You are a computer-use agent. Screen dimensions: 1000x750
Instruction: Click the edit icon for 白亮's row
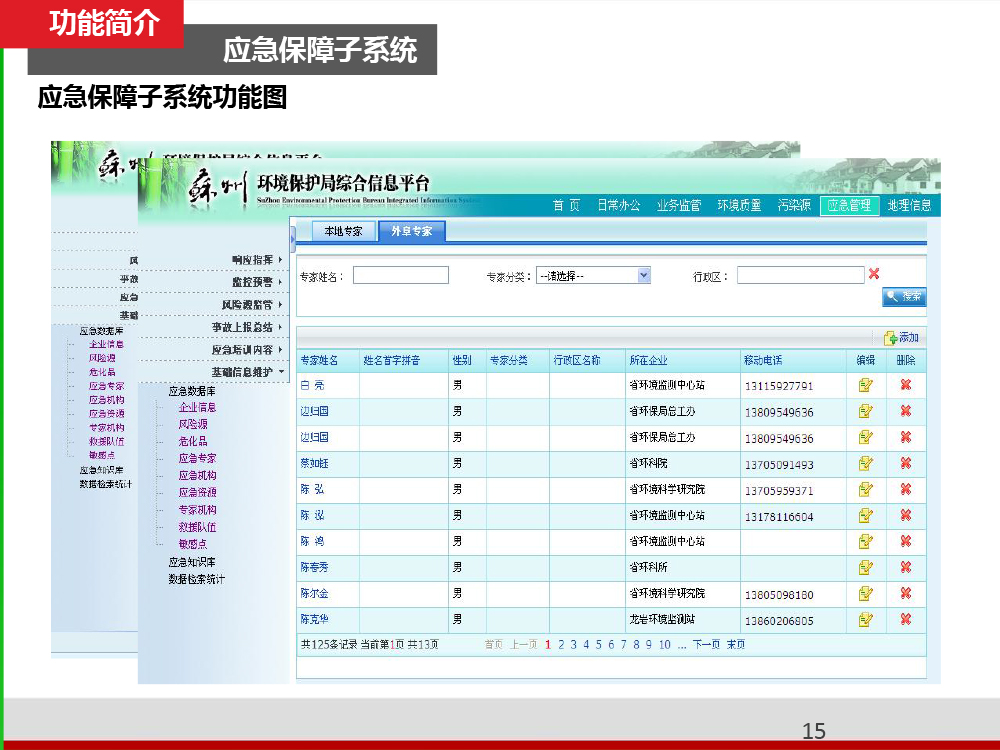[866, 385]
